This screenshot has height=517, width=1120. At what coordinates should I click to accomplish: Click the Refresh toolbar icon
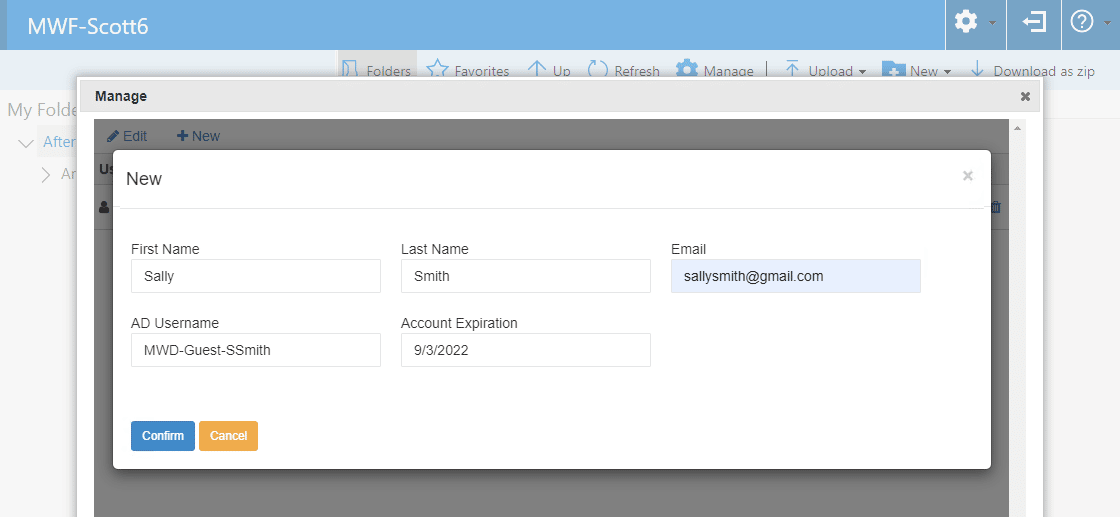[x=598, y=69]
